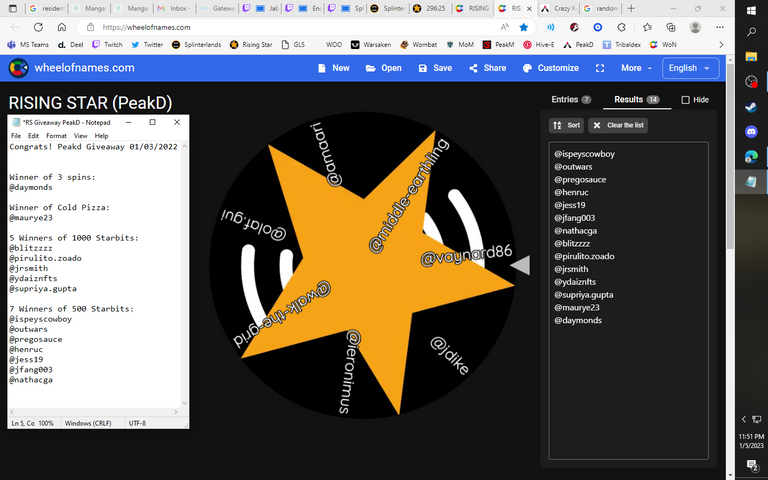Open browser Collections icon

click(x=671, y=27)
